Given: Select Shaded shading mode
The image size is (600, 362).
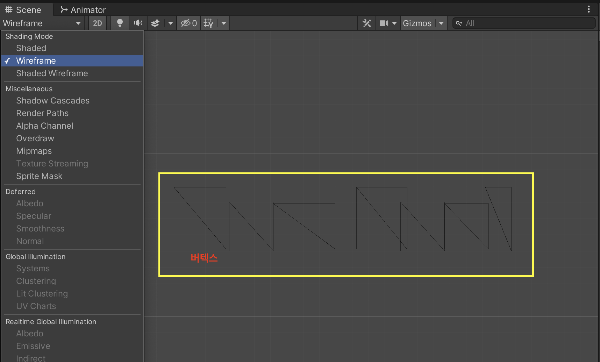Looking at the screenshot, I should coord(72,48).
